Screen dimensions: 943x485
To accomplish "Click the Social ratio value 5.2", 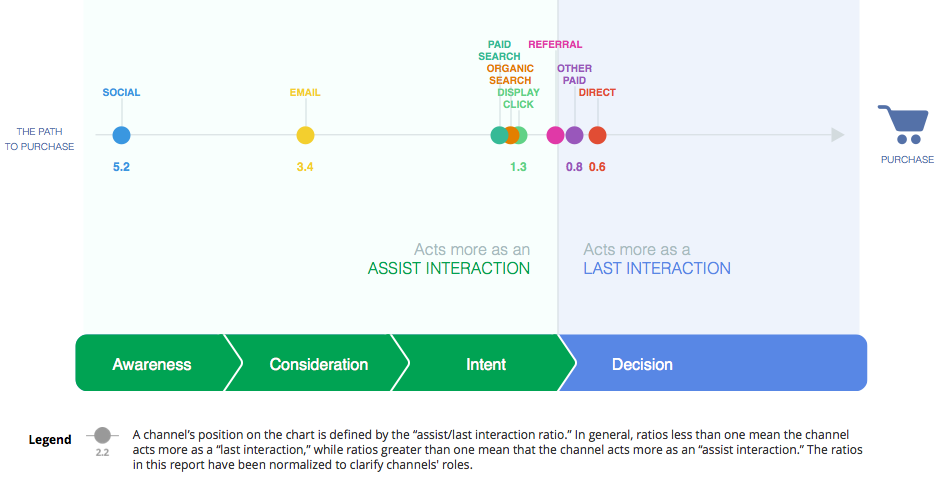I will [x=121, y=167].
